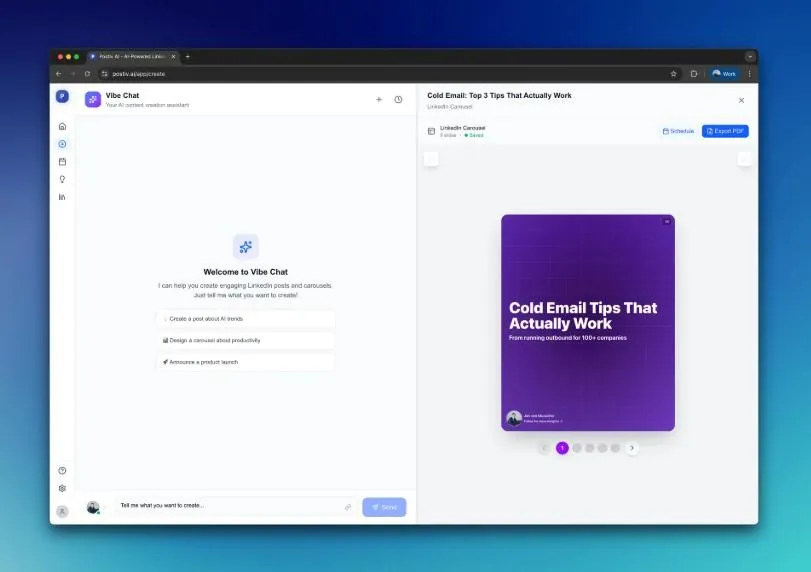Select slide 1 in the pagination dots
The width and height of the screenshot is (811, 572).
click(x=562, y=448)
